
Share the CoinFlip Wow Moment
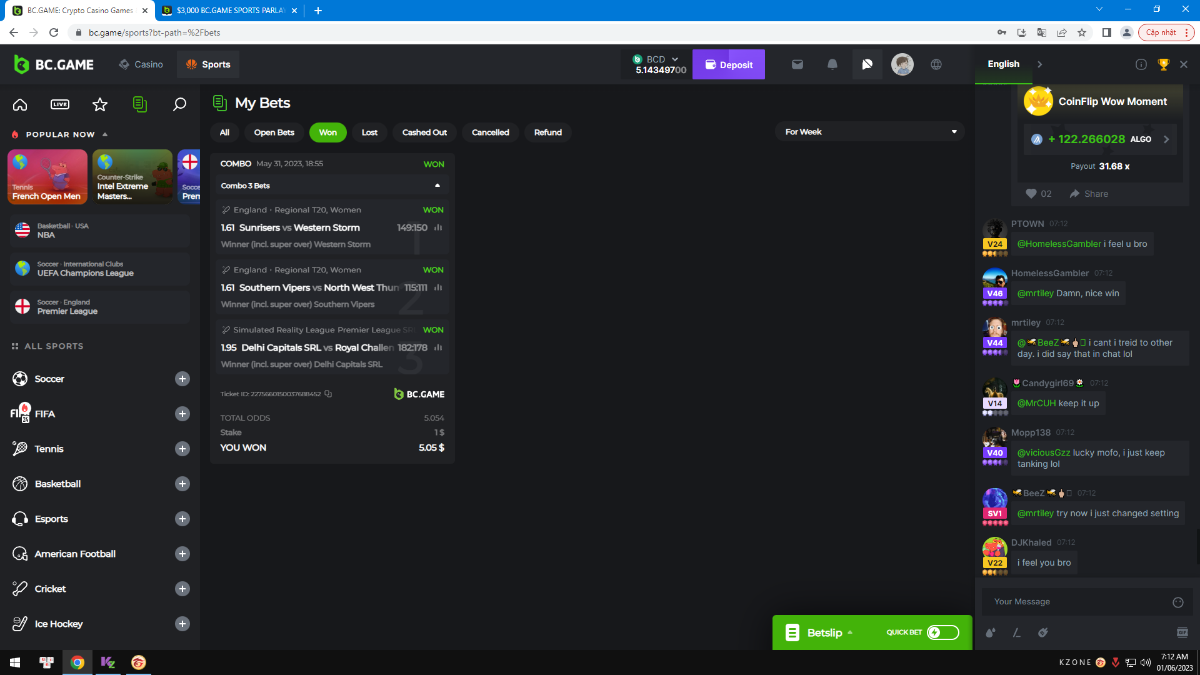pyautogui.click(x=1089, y=194)
